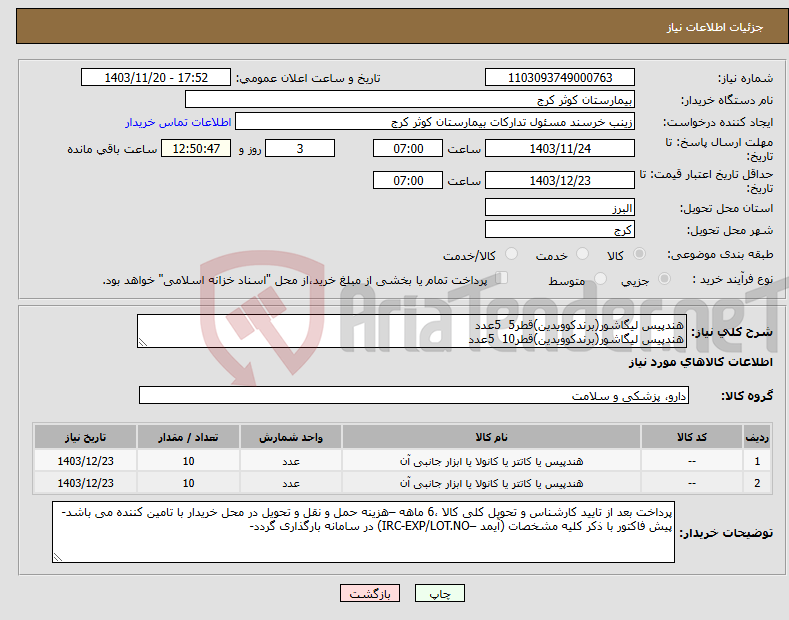Click the تعداد / مقدار column header
This screenshot has height=620, width=789.
(188, 437)
